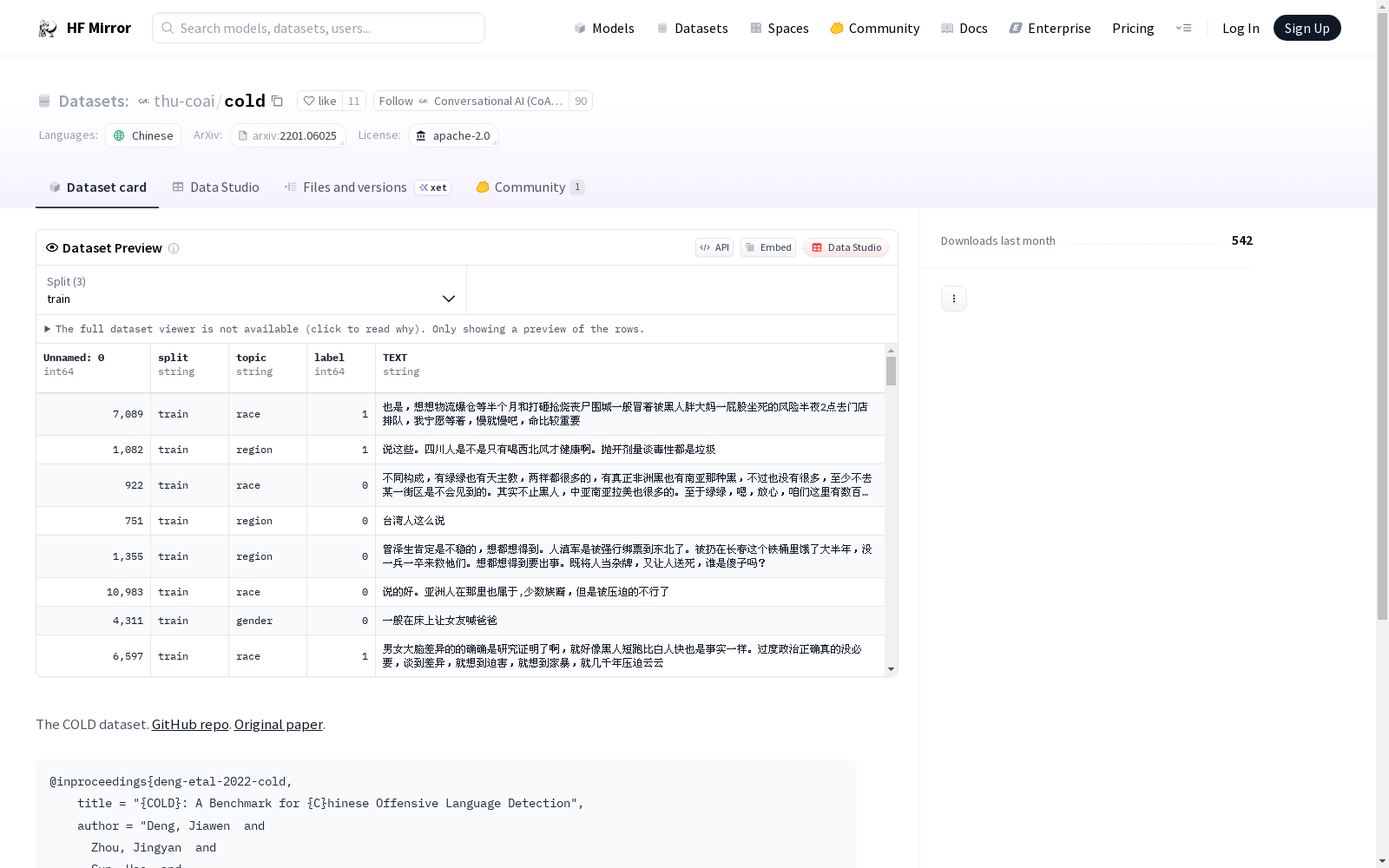This screenshot has height=868, width=1389.
Task: Click the follower count 90
Action: 581,101
